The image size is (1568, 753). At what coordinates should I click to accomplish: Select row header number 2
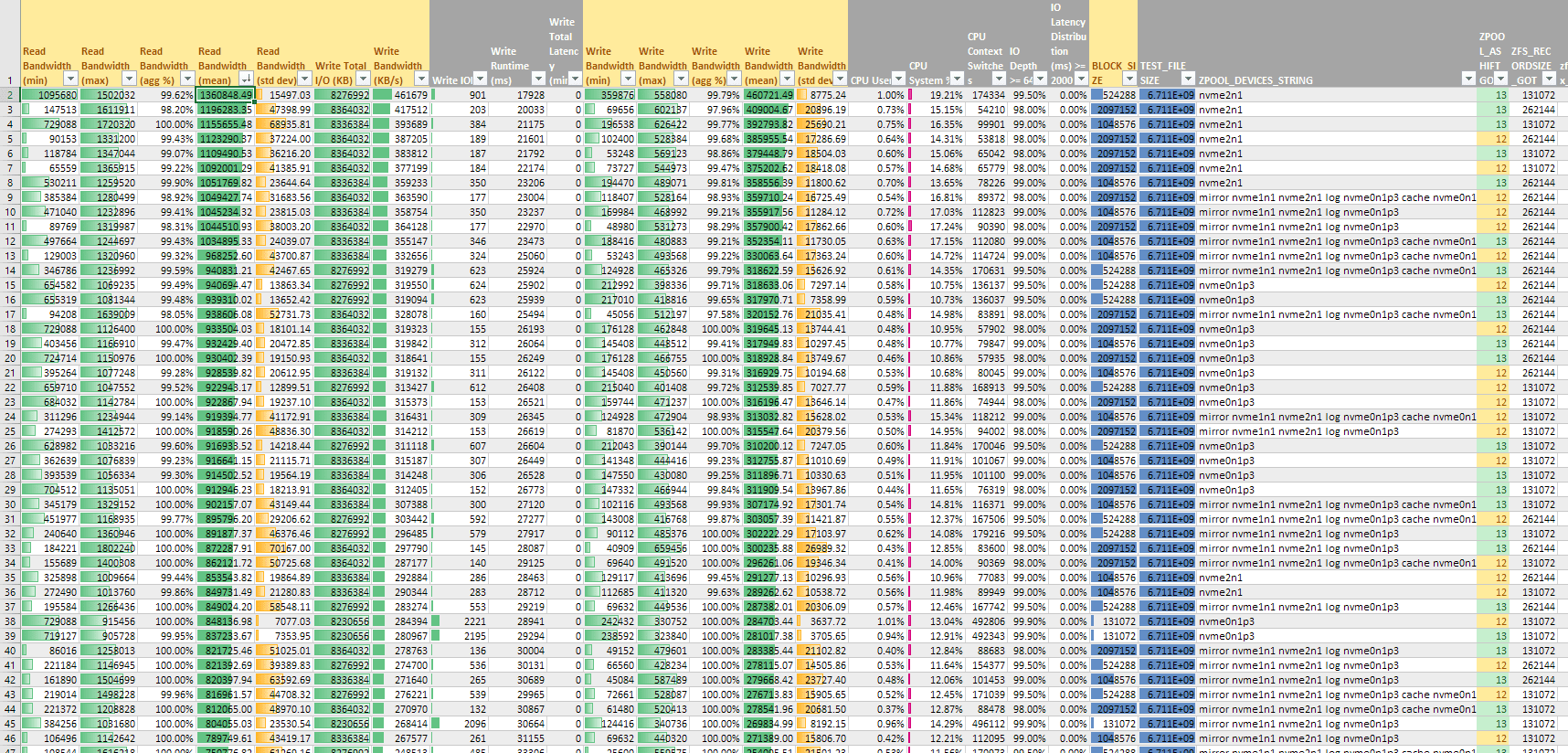coord(10,95)
